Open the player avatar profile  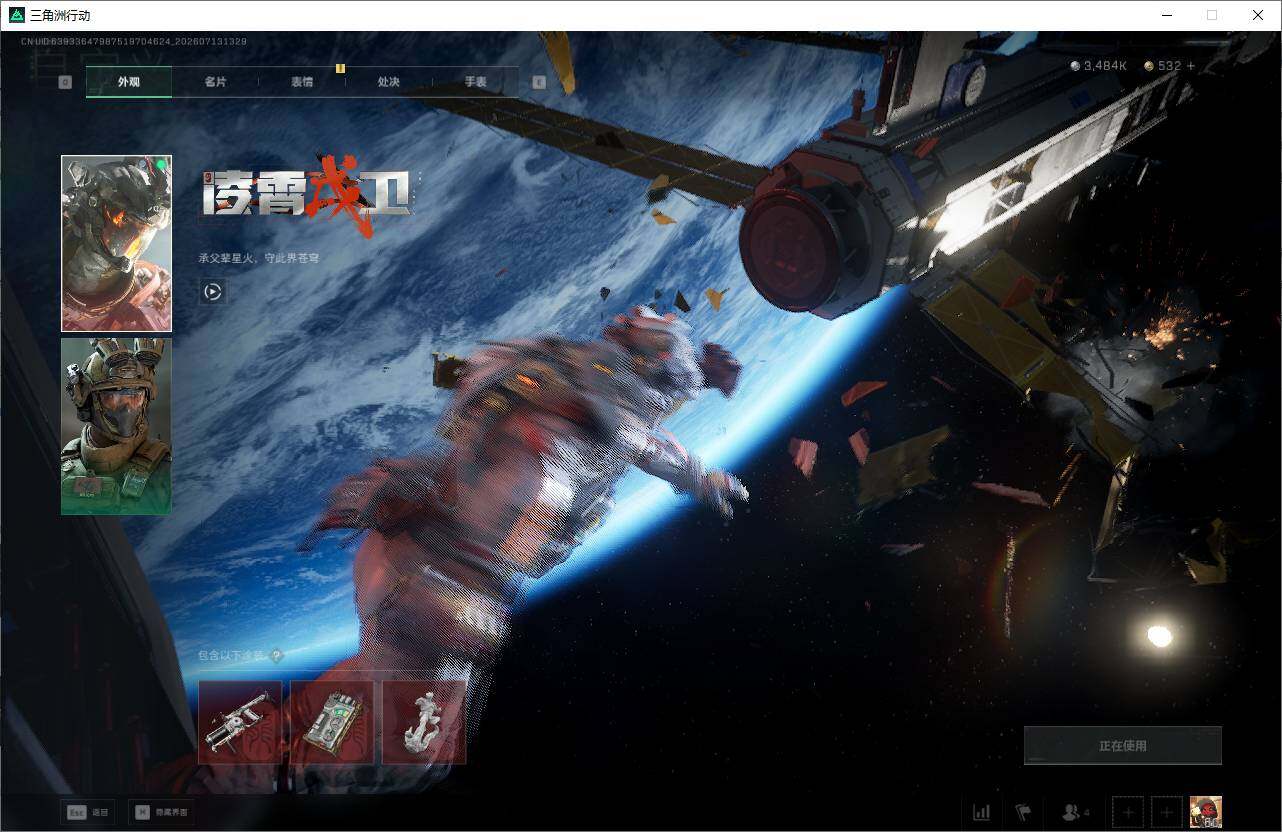(1206, 812)
